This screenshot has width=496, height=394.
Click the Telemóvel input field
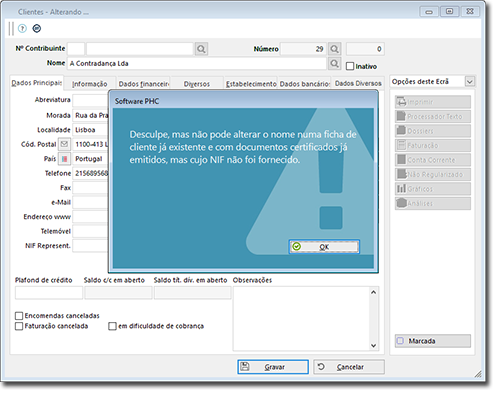(x=91, y=231)
